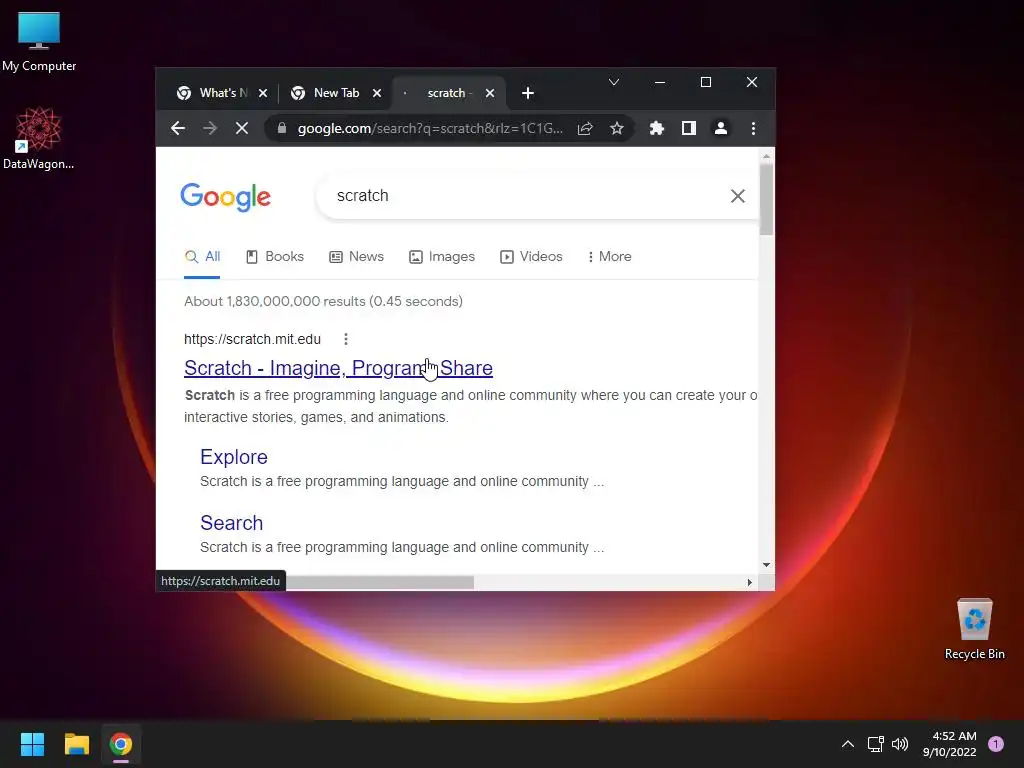Select the DataWagon desktop shortcut
This screenshot has width=1024, height=768.
(x=38, y=139)
